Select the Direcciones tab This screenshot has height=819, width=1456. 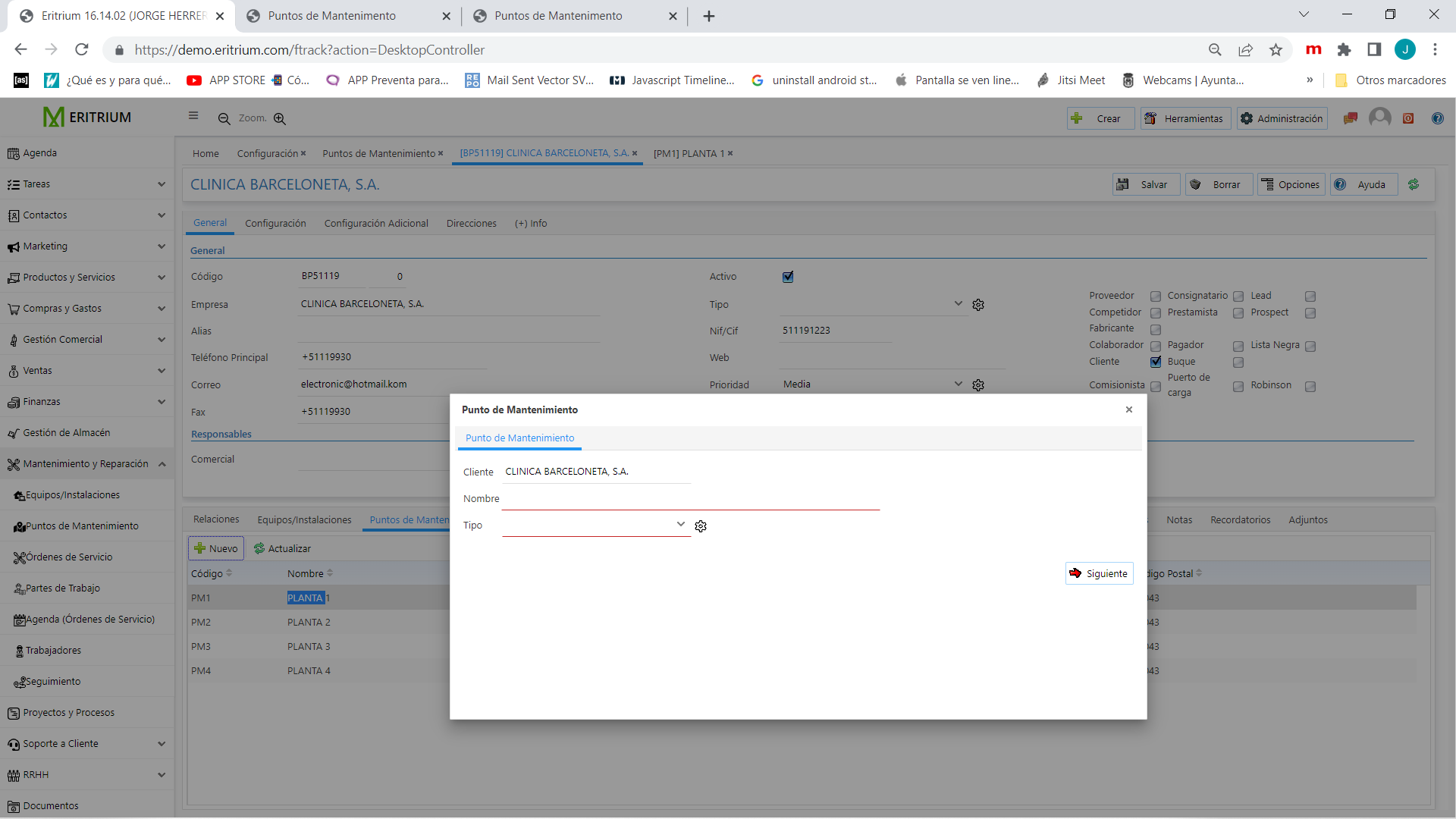pos(472,223)
